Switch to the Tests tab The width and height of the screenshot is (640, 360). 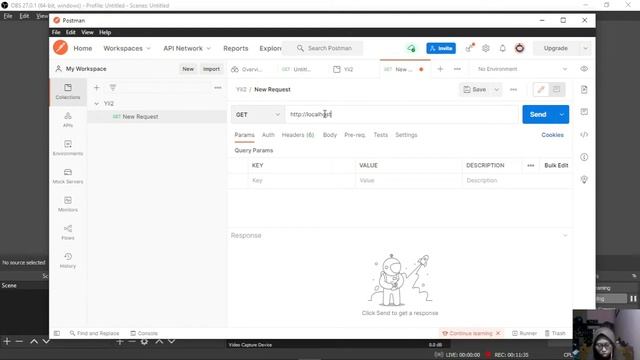(x=381, y=135)
